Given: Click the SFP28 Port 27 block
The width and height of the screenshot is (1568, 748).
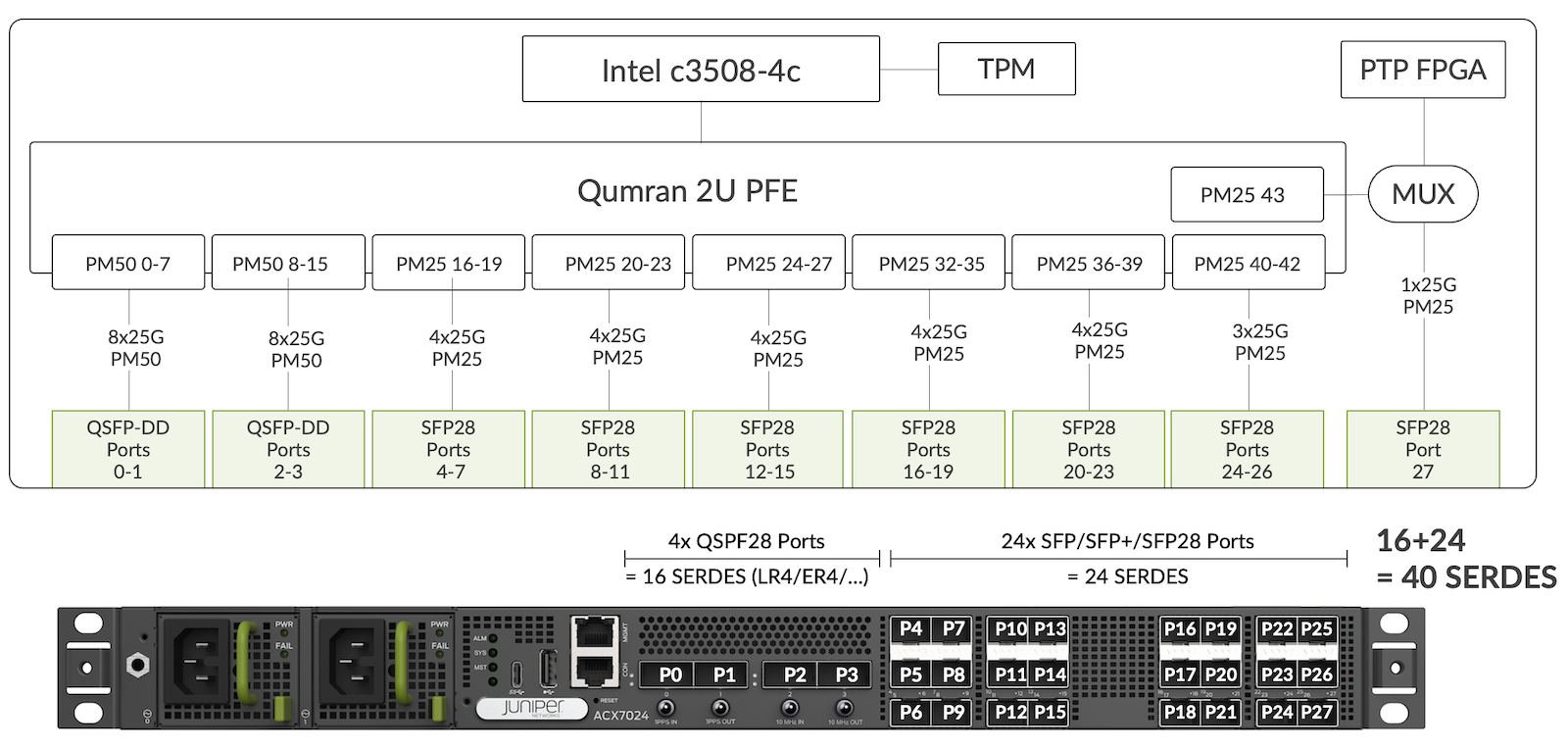Looking at the screenshot, I should (1423, 449).
